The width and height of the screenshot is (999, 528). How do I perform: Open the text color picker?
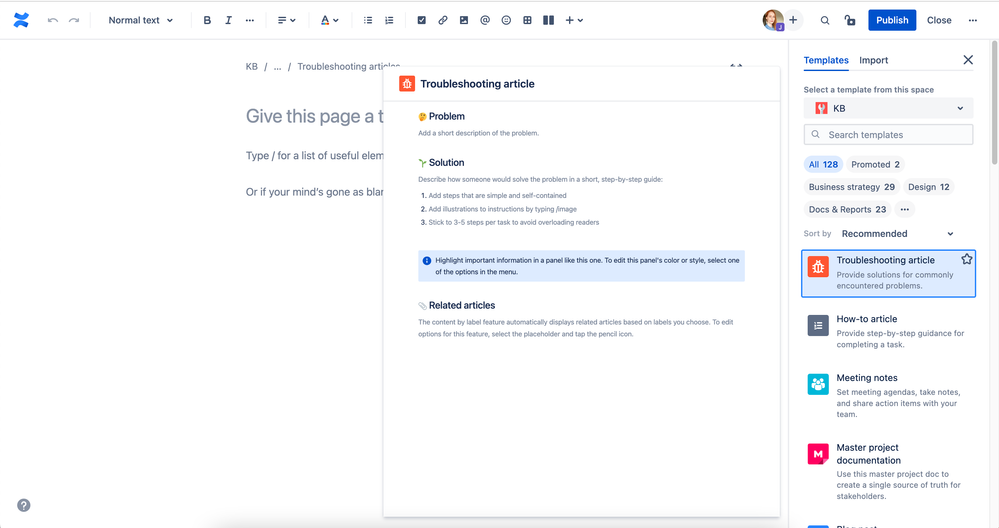(329, 20)
